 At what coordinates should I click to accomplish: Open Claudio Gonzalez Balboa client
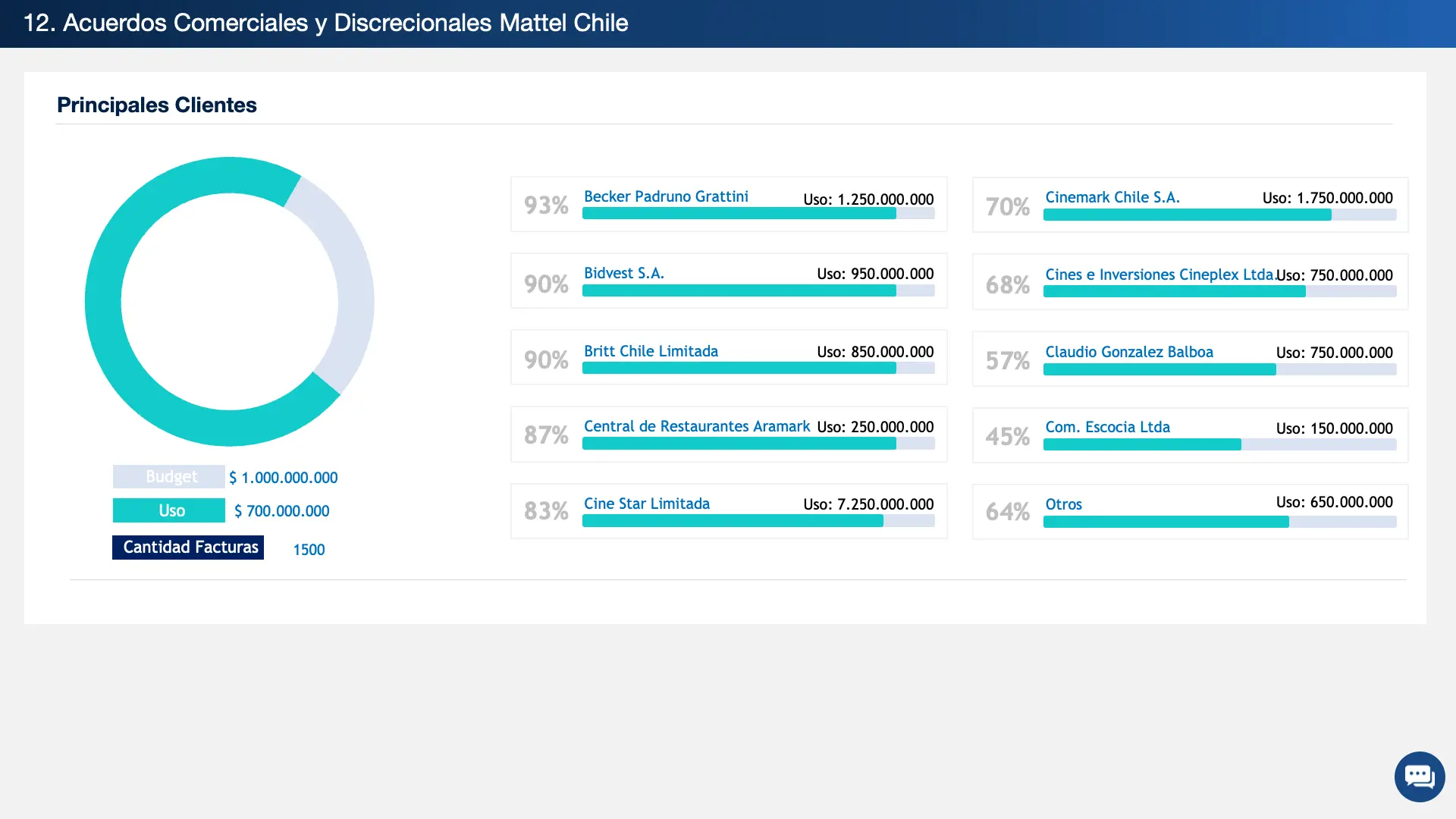pos(1128,352)
